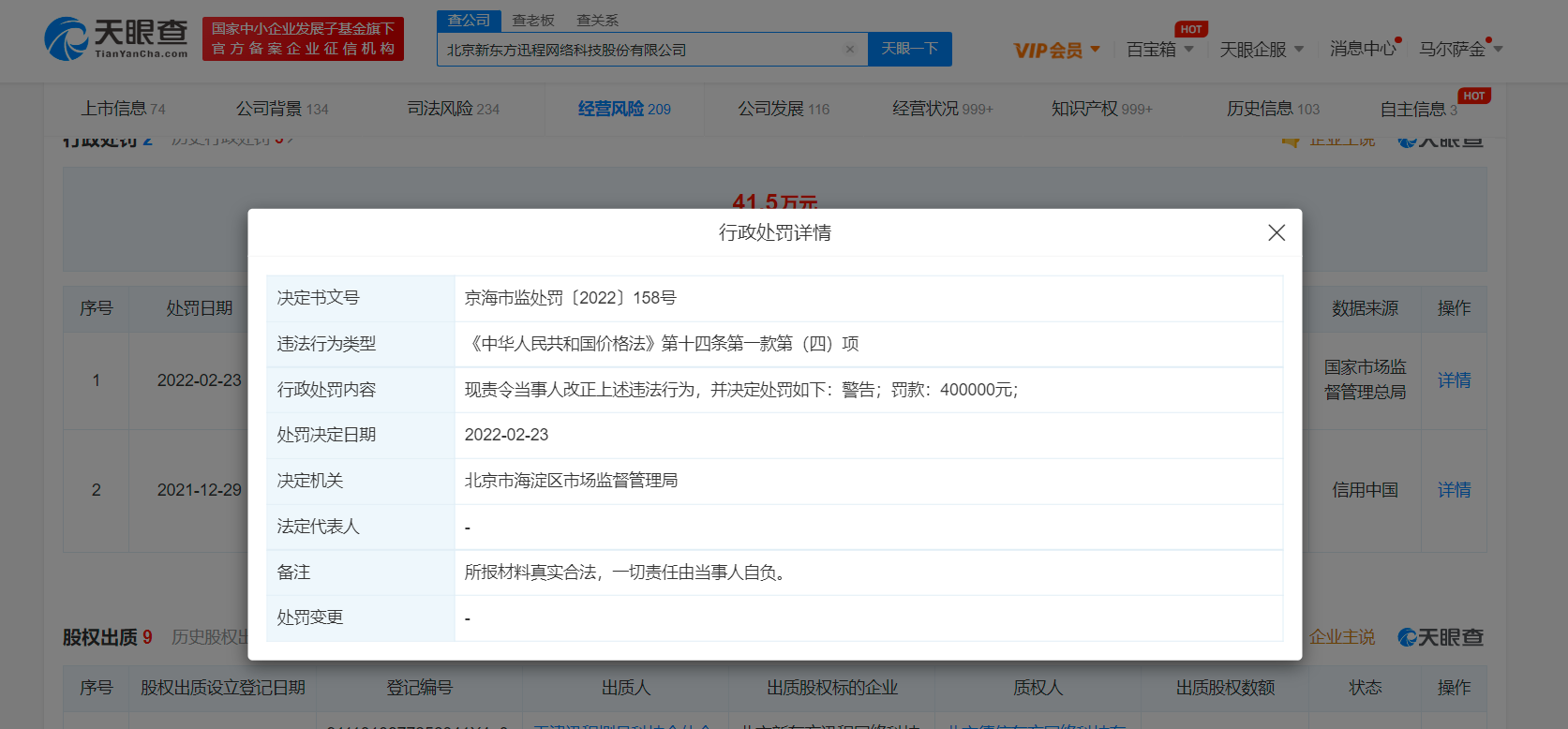Viewport: 1568px width, 729px height.
Task: Click the red government-backed credit agency banner
Action: pos(303,38)
